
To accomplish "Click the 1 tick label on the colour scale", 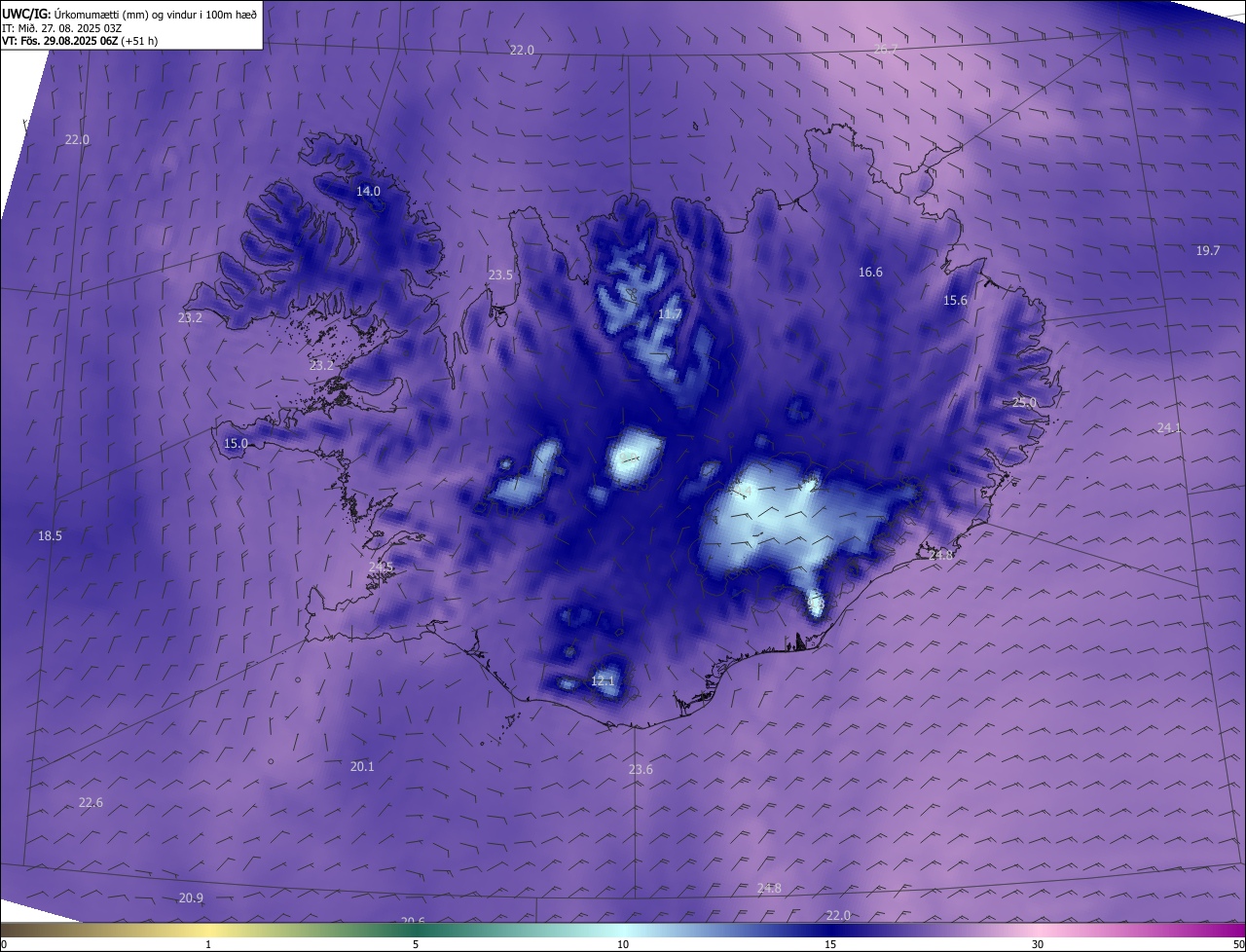I will pos(208,944).
